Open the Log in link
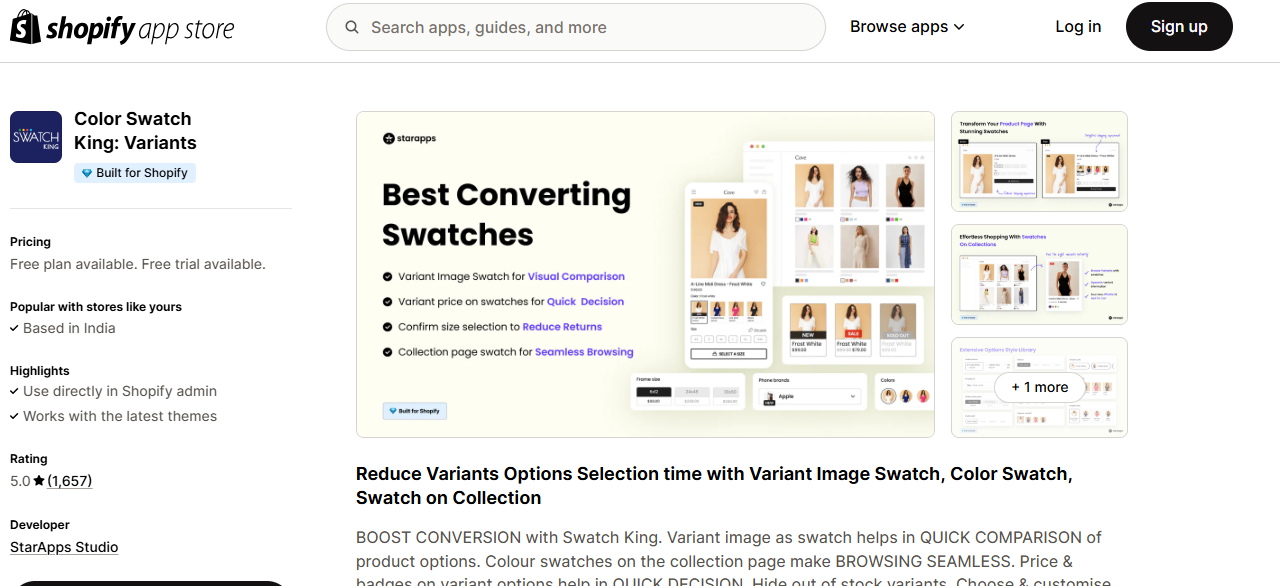This screenshot has width=1280, height=586. (x=1078, y=27)
